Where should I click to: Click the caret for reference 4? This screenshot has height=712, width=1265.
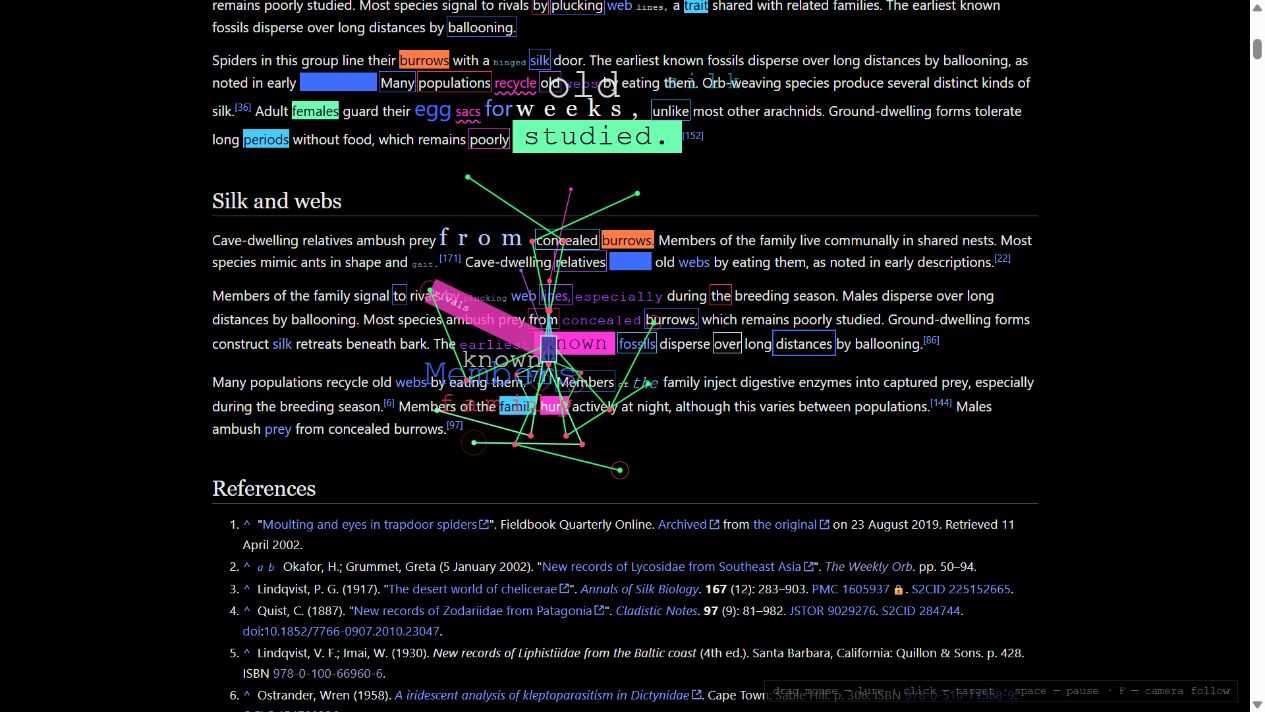[247, 610]
